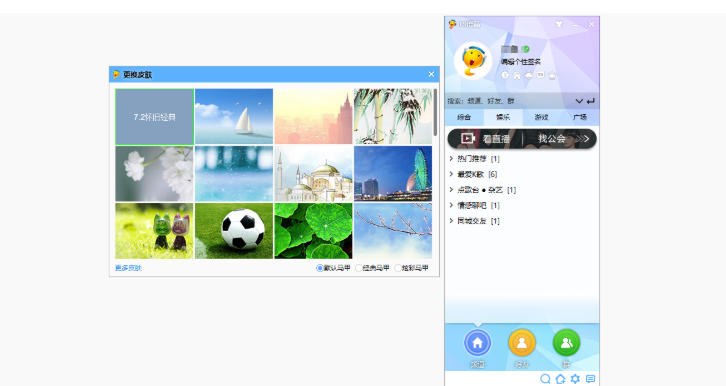Apply the mosque illustration skin
The image size is (726, 386).
tap(313, 174)
